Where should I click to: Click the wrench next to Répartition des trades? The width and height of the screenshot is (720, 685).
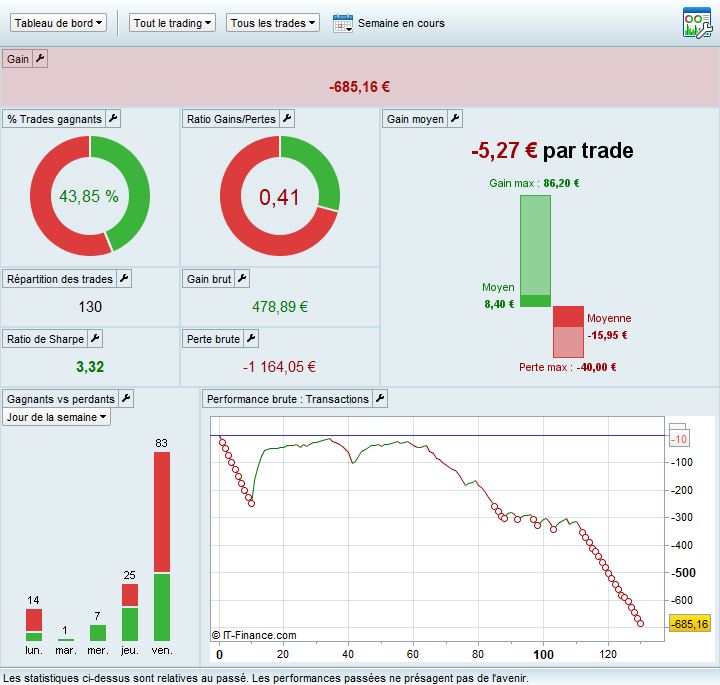[124, 278]
